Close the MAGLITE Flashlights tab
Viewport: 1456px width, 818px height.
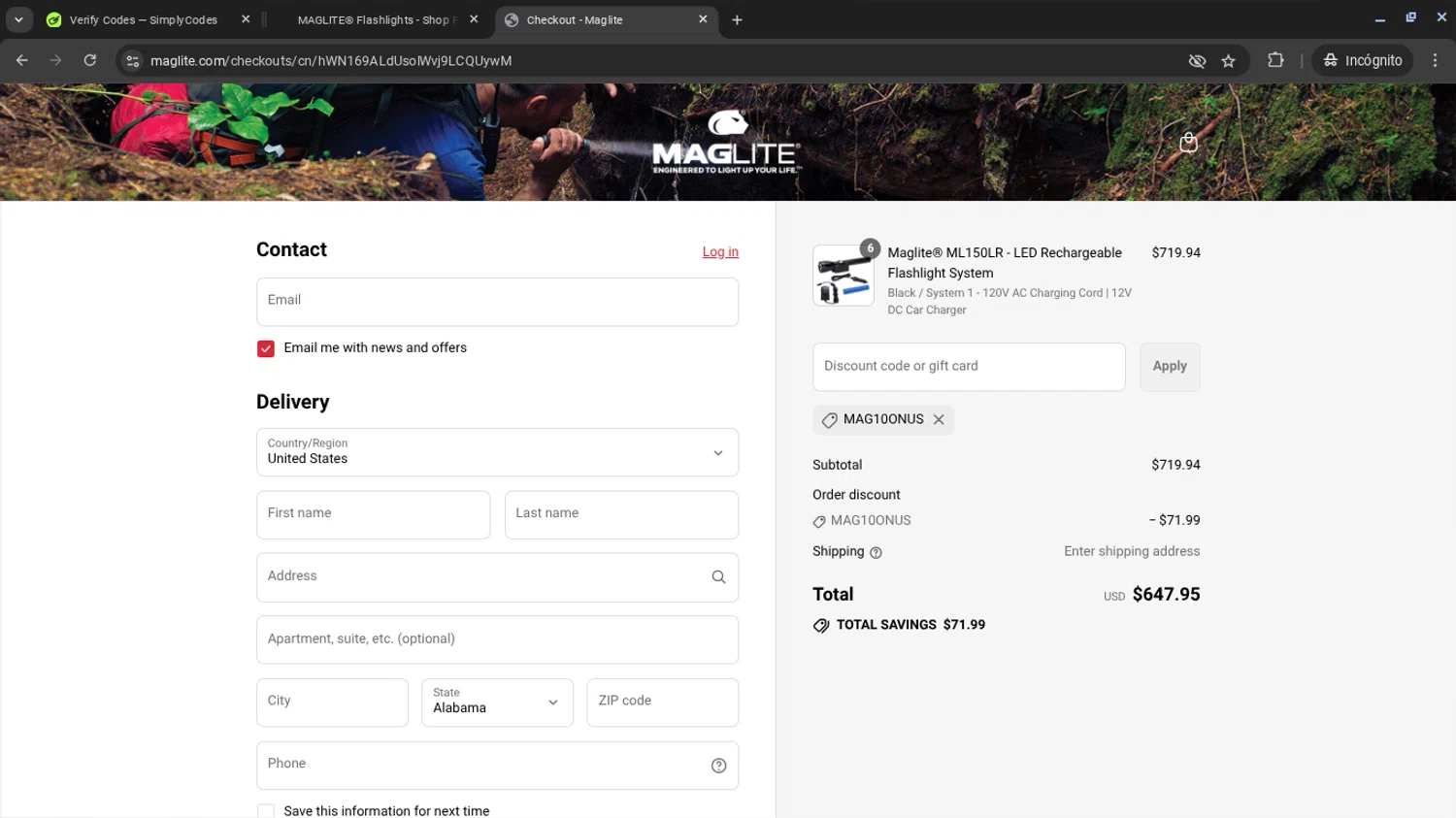(x=474, y=19)
